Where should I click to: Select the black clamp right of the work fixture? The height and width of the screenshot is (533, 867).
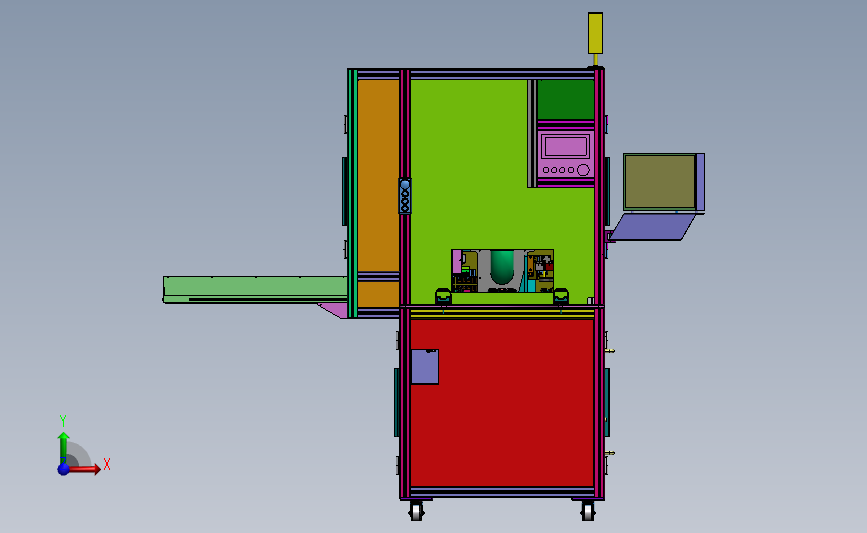(561, 296)
